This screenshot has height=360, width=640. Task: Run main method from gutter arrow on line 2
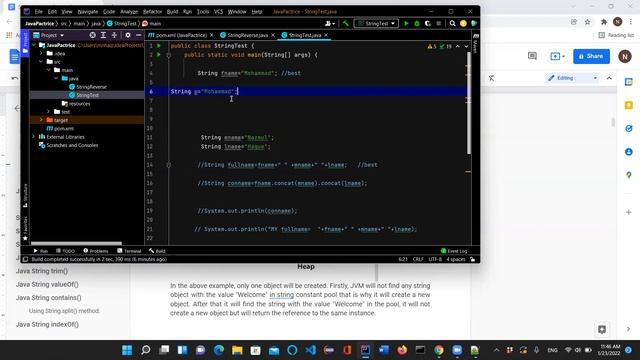pyautogui.click(x=159, y=55)
